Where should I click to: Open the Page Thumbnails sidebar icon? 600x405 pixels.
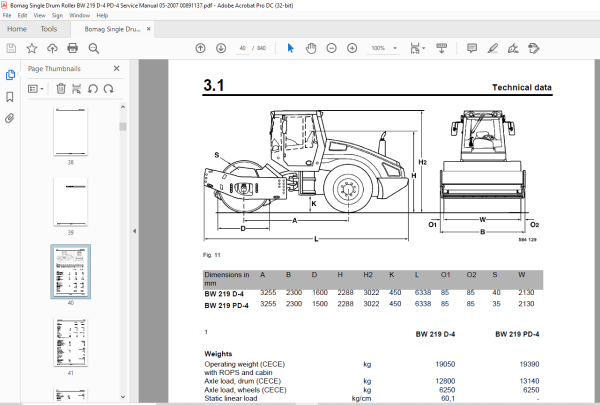[x=10, y=75]
